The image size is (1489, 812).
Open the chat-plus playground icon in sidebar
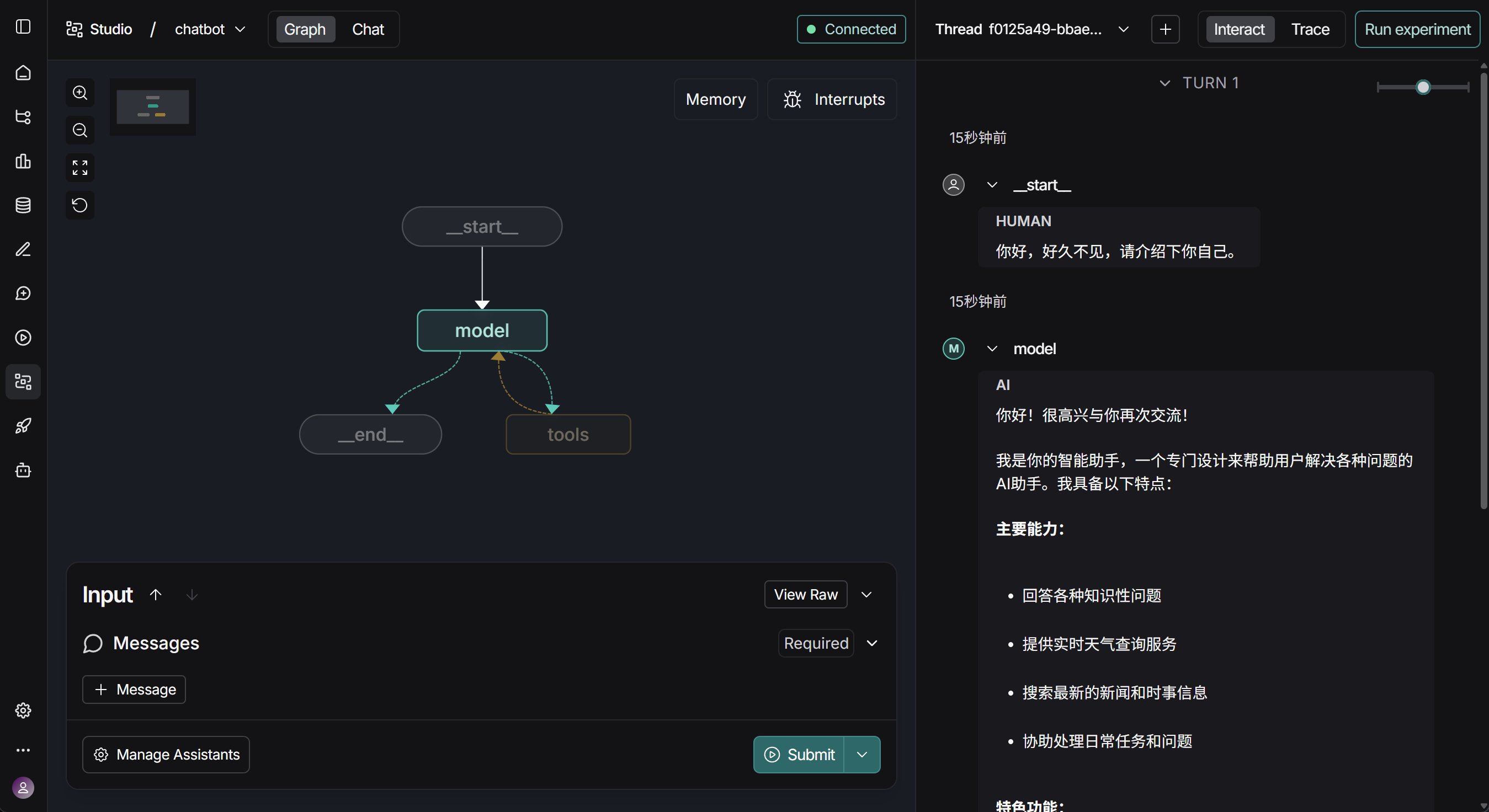[x=23, y=293]
